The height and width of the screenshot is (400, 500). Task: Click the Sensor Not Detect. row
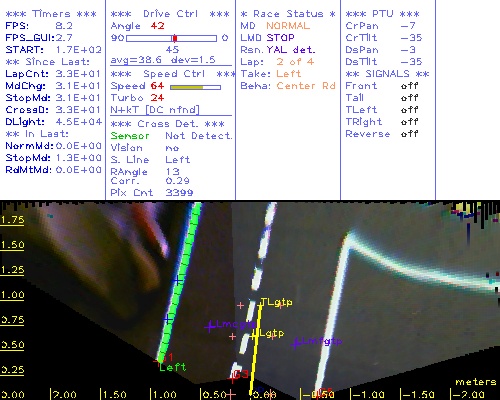point(171,136)
